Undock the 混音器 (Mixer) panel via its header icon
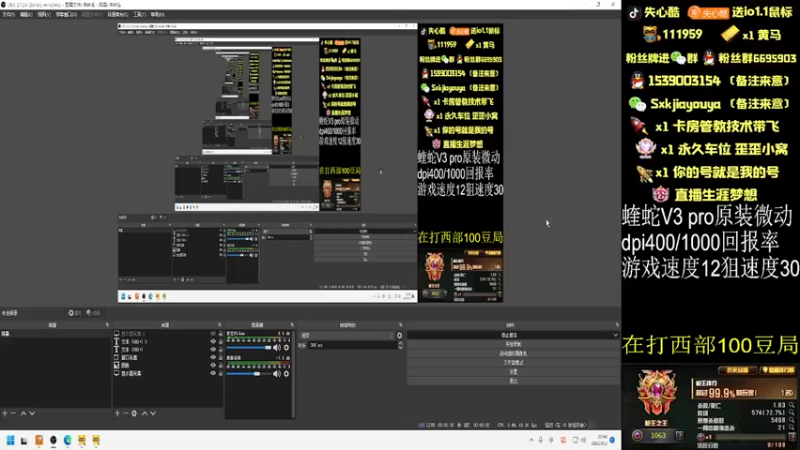 pos(292,325)
